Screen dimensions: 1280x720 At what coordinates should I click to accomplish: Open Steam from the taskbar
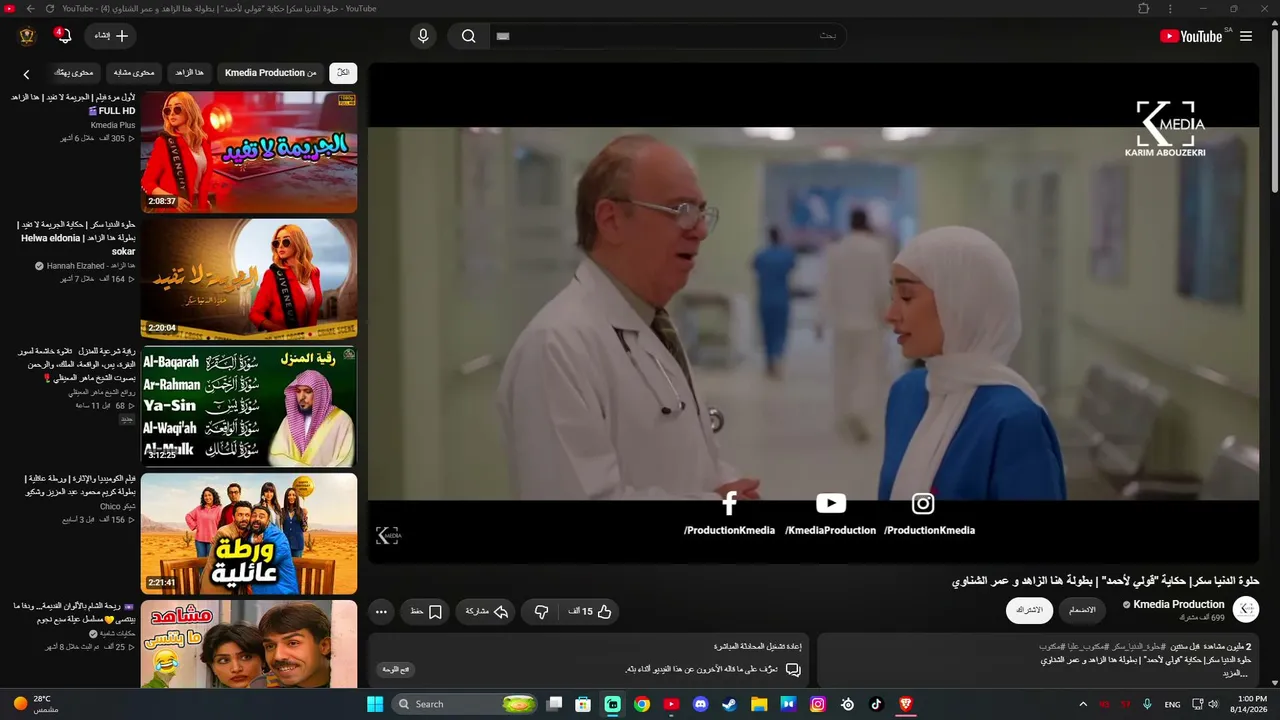click(730, 704)
